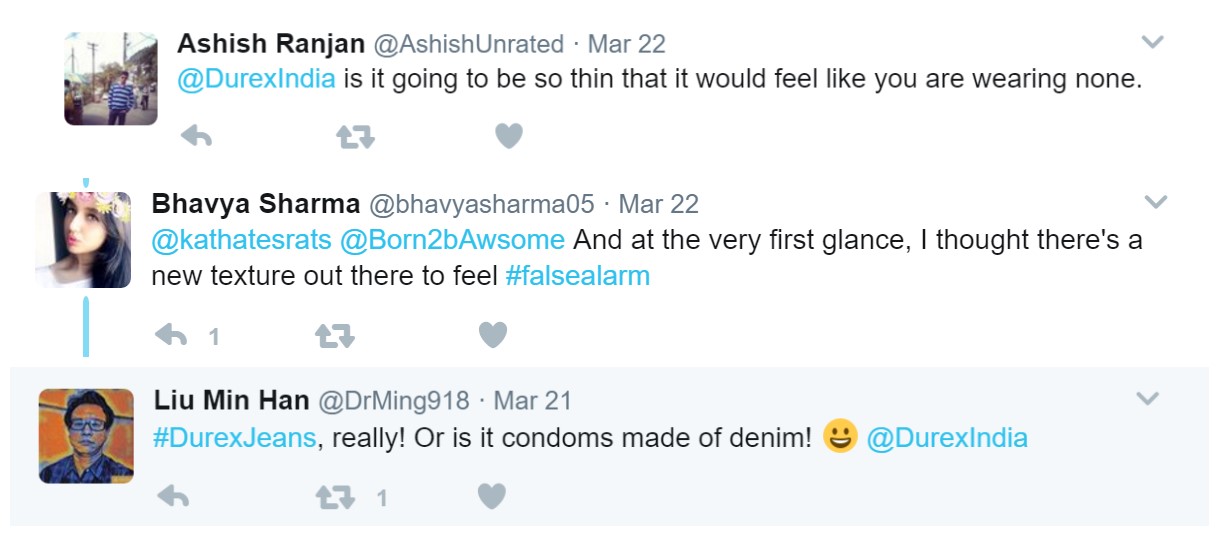
Task: Open Ashish Ranjan's profile picture
Action: click(x=110, y=79)
